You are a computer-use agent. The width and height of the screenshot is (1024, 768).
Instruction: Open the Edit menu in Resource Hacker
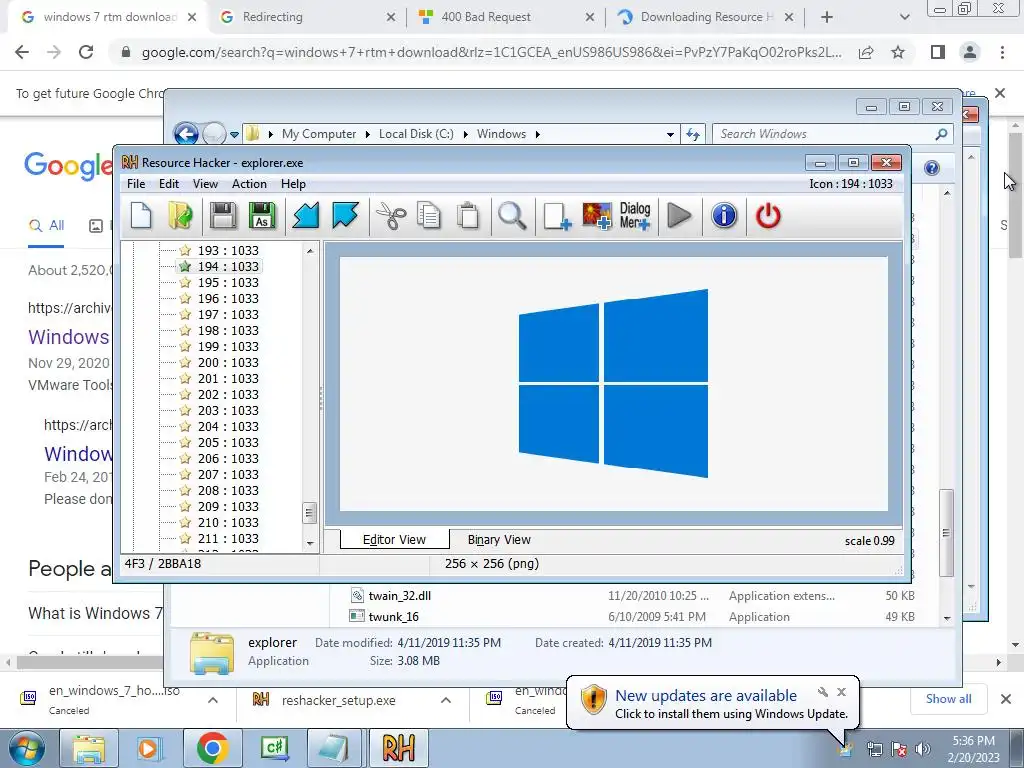tap(168, 184)
